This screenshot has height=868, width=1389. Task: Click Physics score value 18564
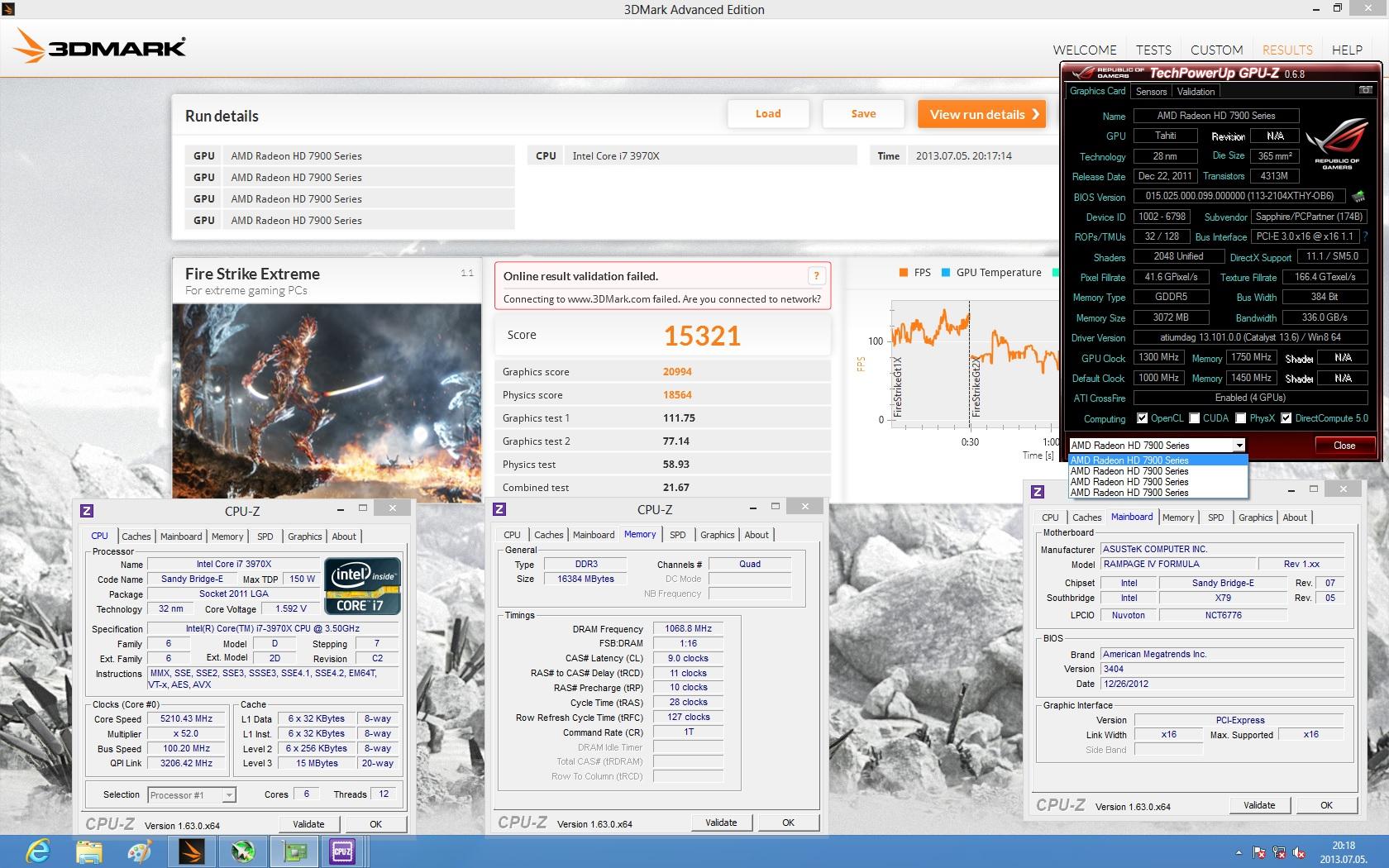677,395
